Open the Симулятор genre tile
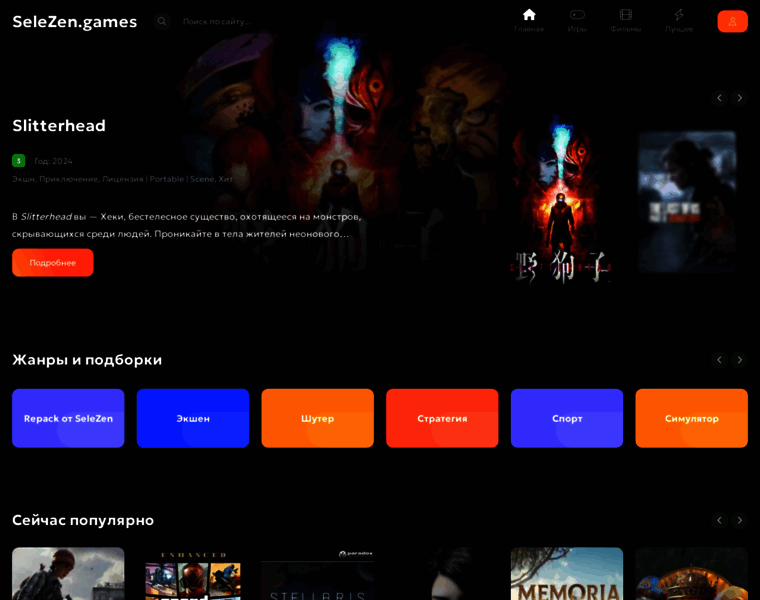This screenshot has width=760, height=600. coord(692,418)
